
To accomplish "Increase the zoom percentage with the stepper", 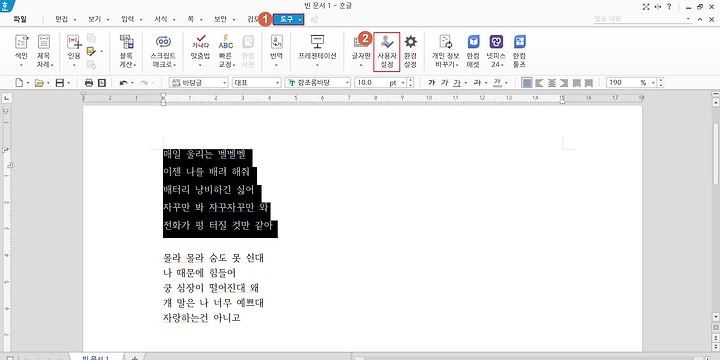I will click(x=661, y=80).
